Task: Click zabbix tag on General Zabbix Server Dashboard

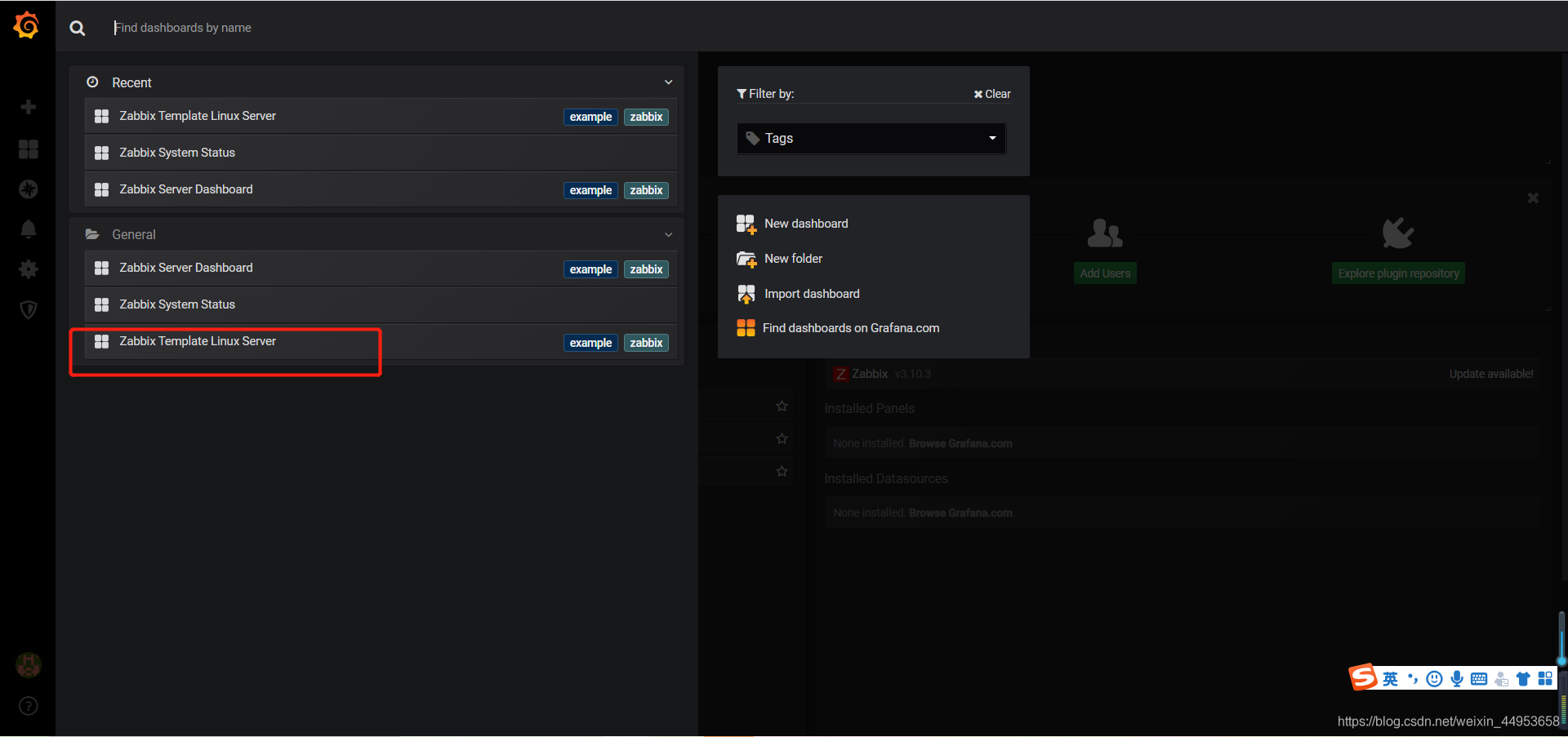Action: [646, 269]
